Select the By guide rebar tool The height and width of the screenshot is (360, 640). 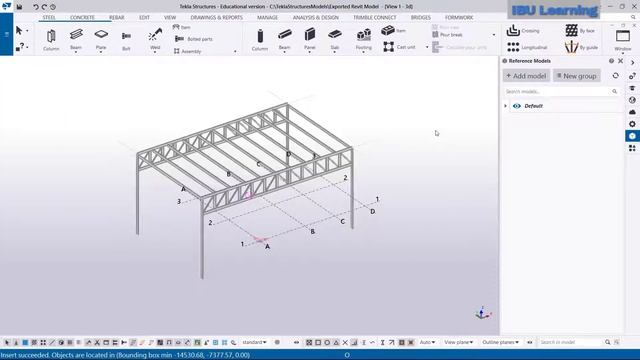point(582,47)
